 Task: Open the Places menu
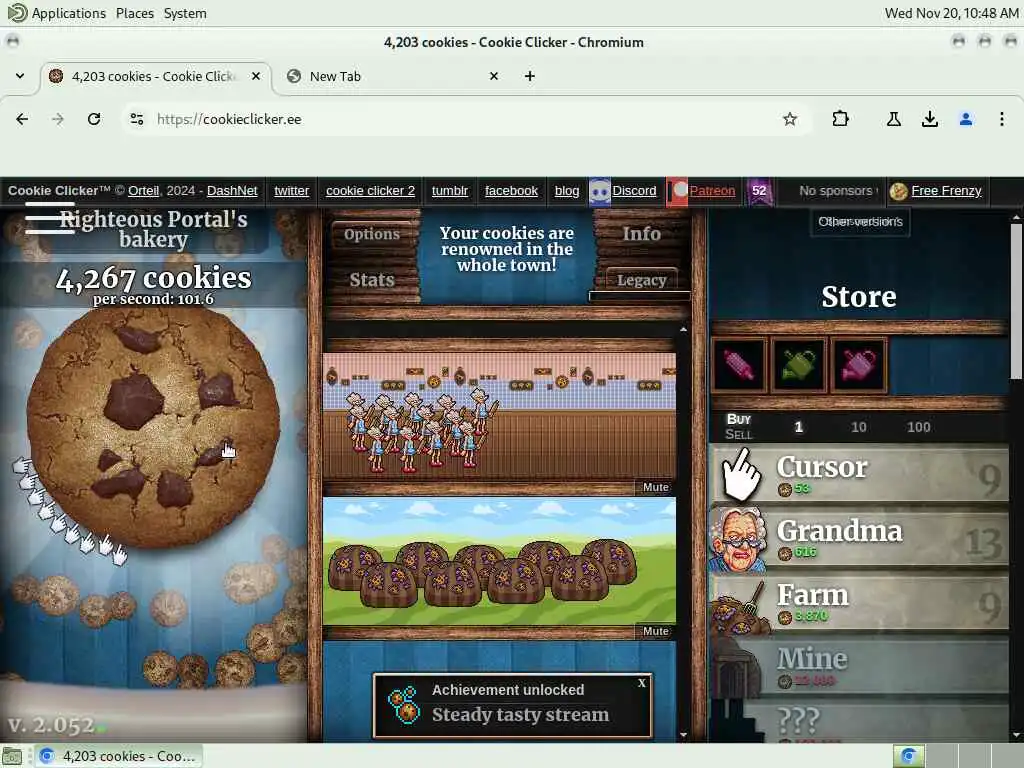pos(135,13)
